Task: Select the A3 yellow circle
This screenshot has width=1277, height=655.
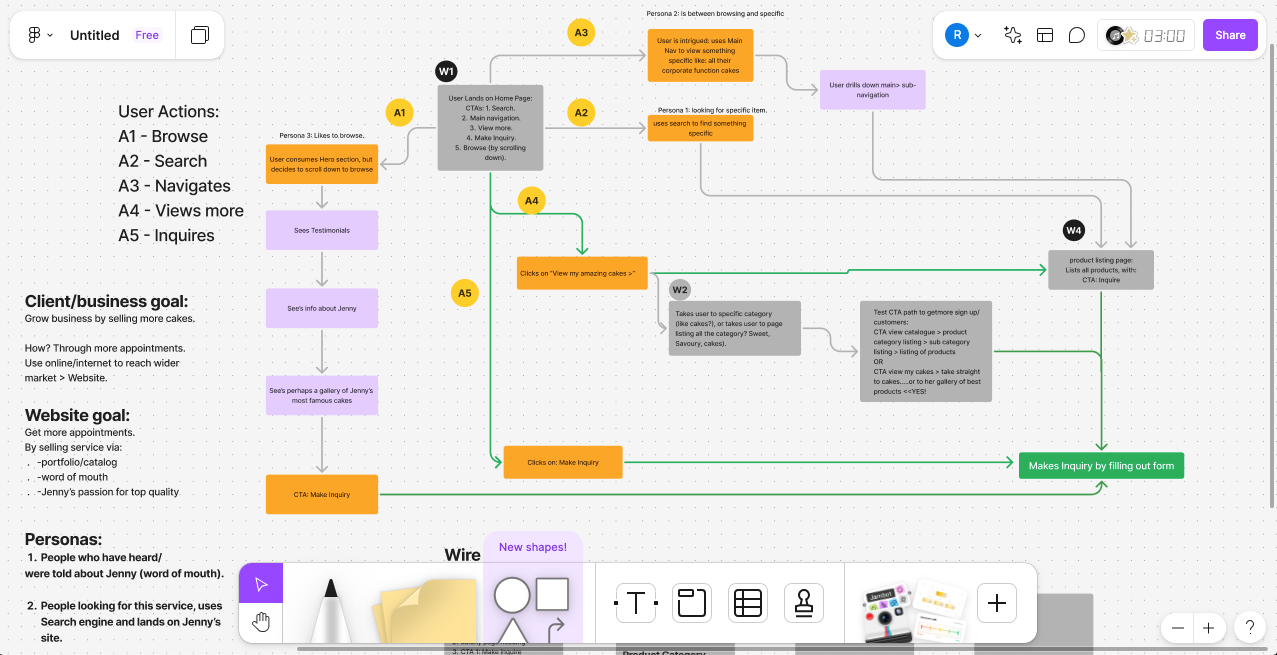Action: (x=580, y=32)
